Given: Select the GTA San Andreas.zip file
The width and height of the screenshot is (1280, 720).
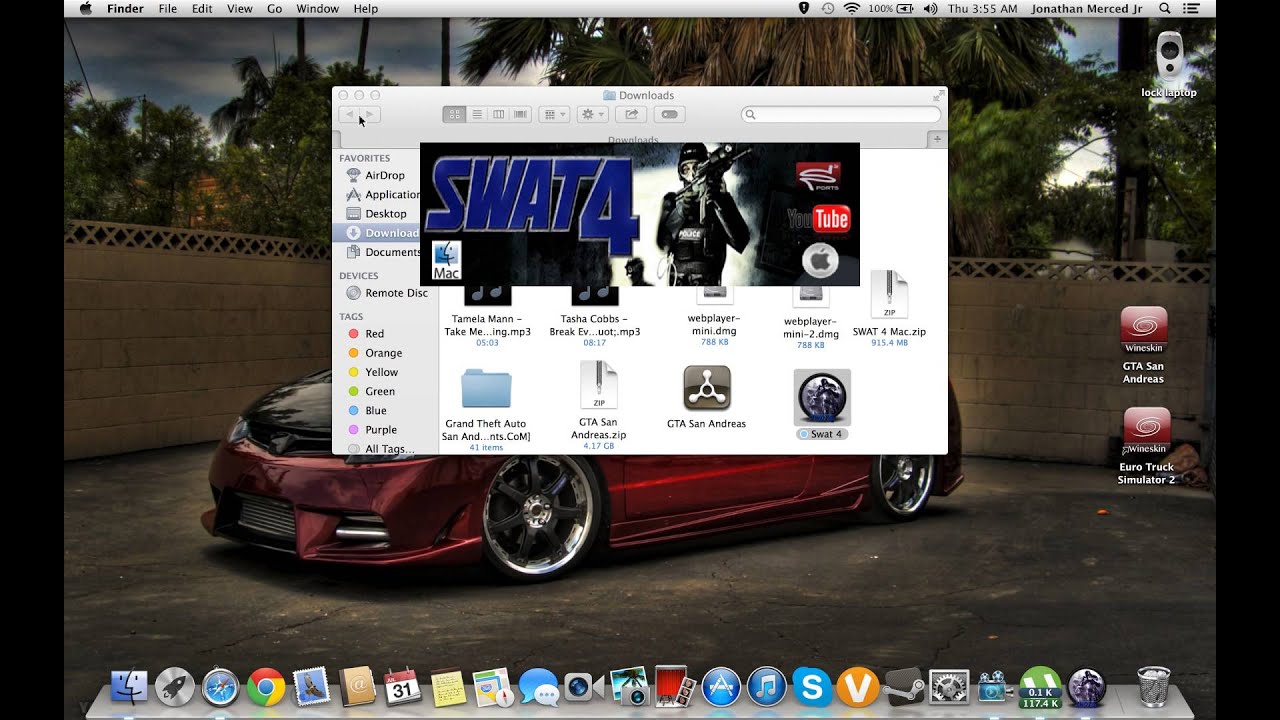Looking at the screenshot, I should (599, 386).
